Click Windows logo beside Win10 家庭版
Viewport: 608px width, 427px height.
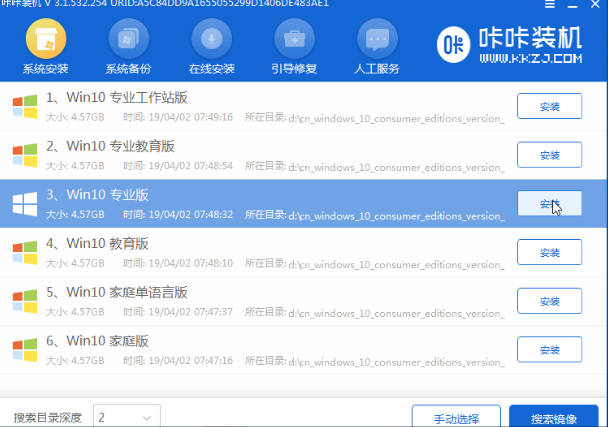pos(24,349)
